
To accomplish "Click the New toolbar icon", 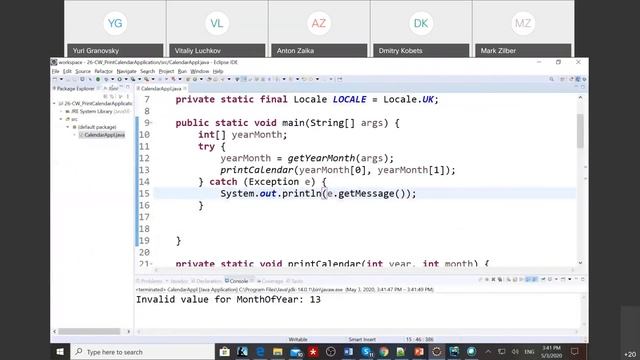I will click(55, 79).
